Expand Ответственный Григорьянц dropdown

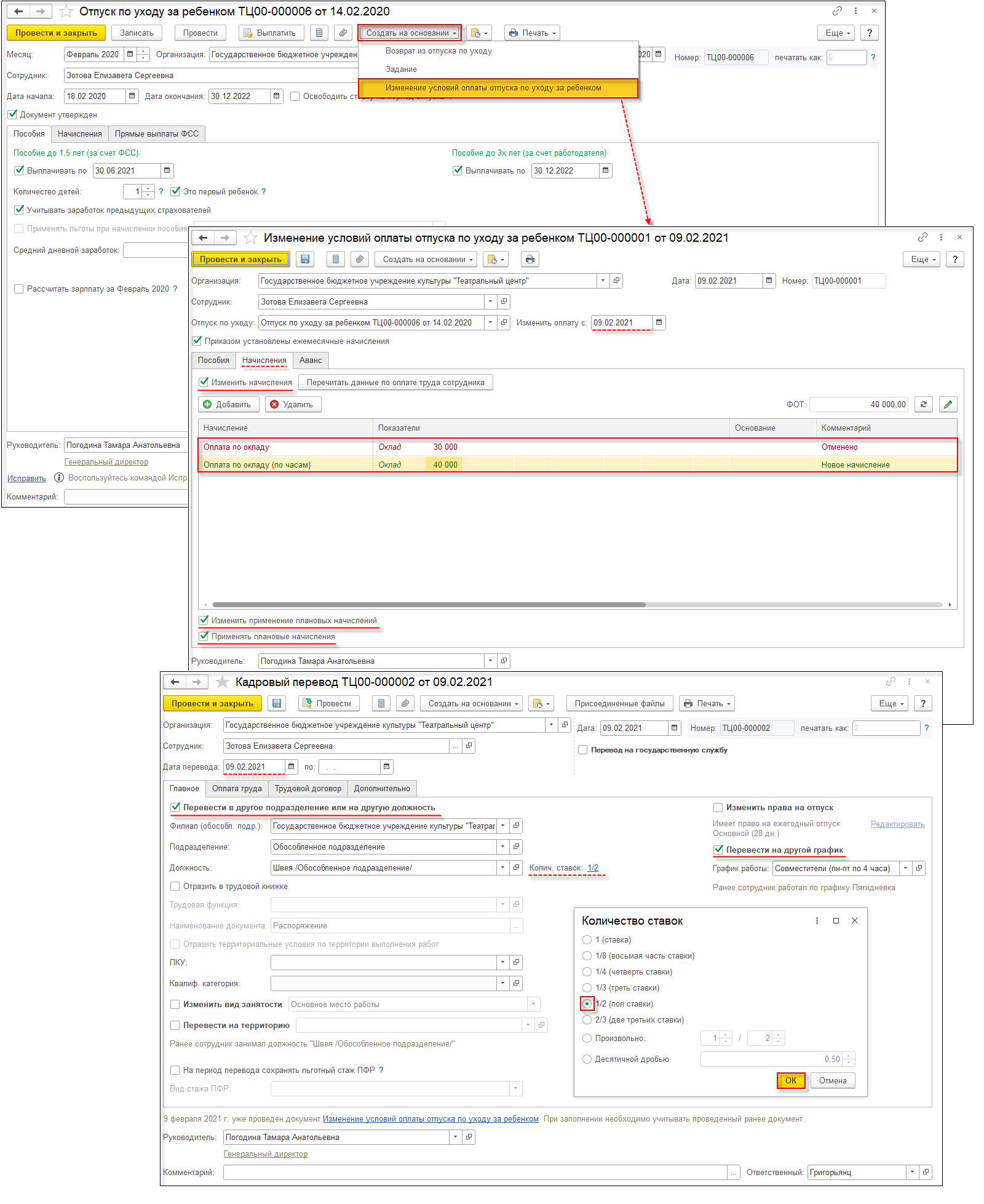click(x=913, y=1172)
